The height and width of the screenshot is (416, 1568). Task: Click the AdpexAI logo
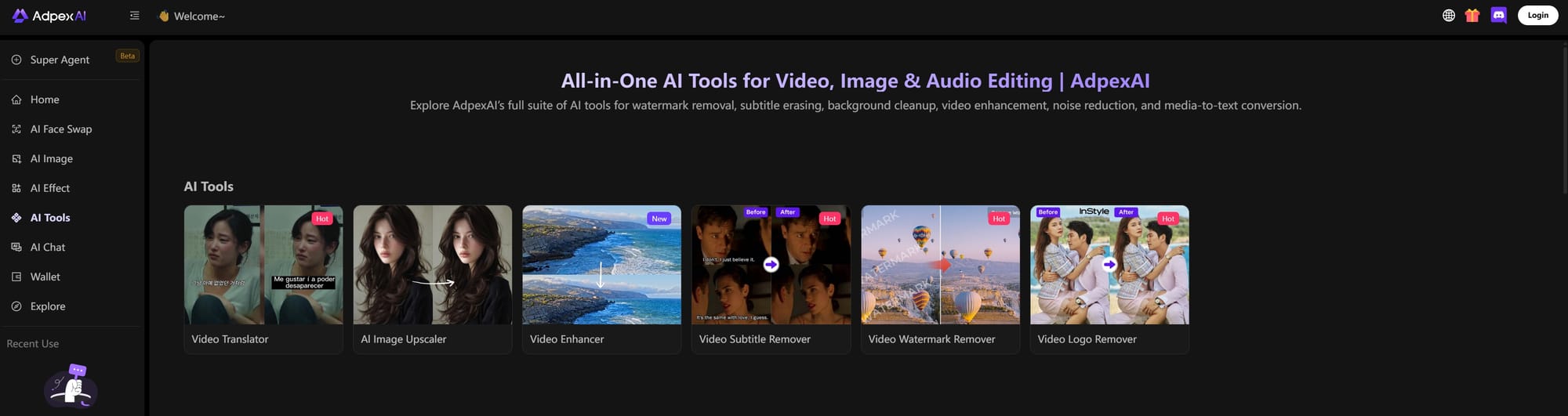click(x=49, y=16)
